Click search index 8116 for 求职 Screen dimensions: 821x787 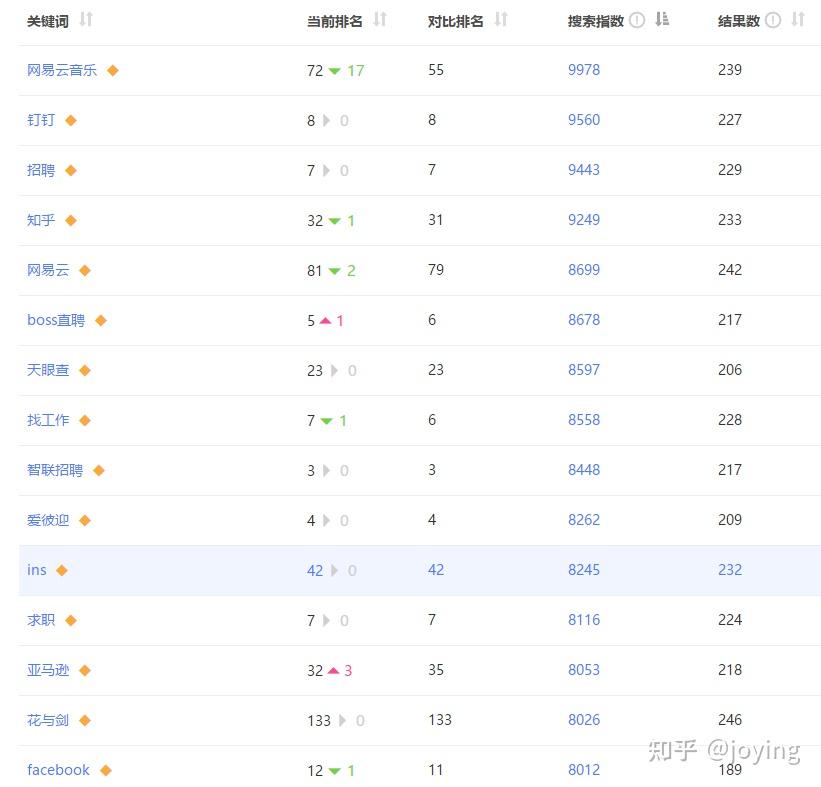[584, 620]
